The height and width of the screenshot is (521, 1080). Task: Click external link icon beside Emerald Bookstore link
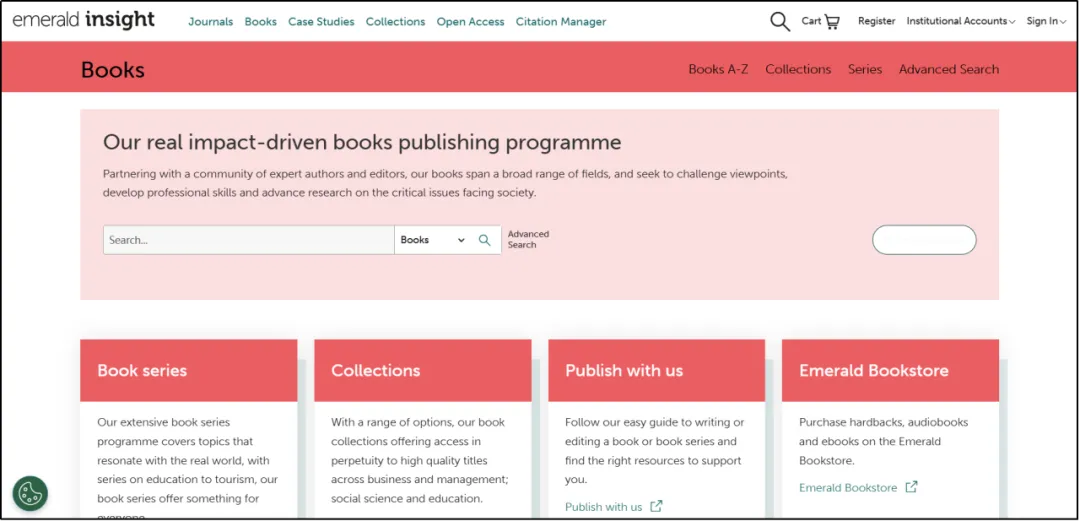click(911, 487)
